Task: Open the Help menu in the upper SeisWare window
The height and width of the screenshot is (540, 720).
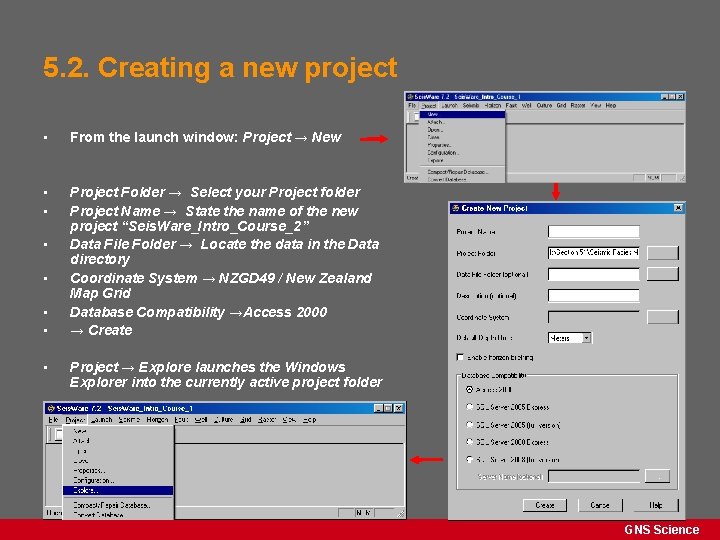Action: coord(610,106)
